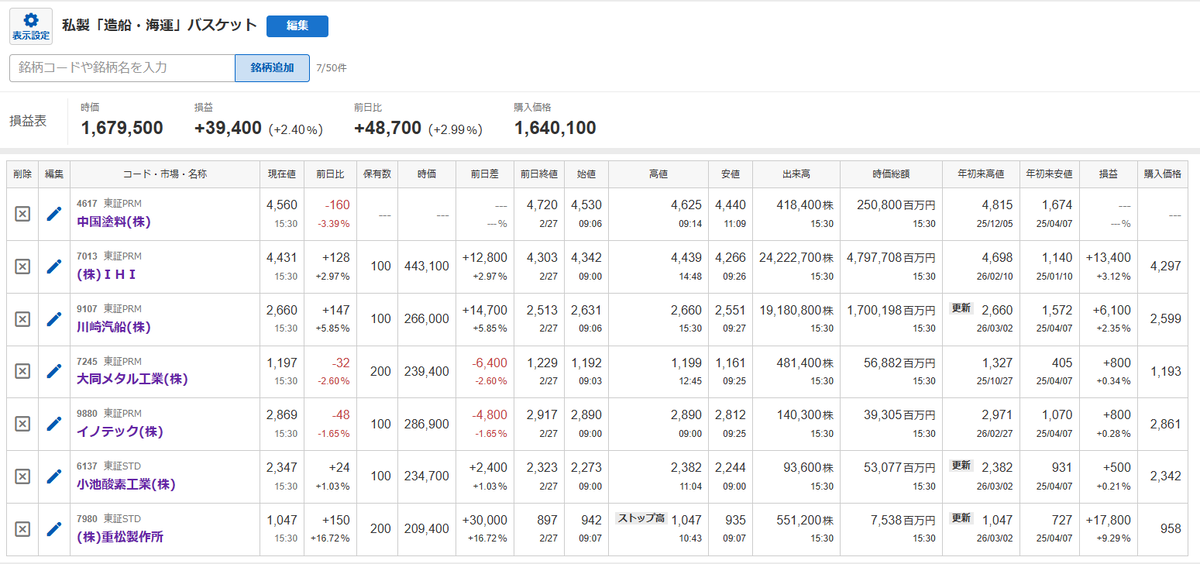This screenshot has height=564, width=1200.
Task: Open the (株)IHI stock link
Action: (107, 274)
